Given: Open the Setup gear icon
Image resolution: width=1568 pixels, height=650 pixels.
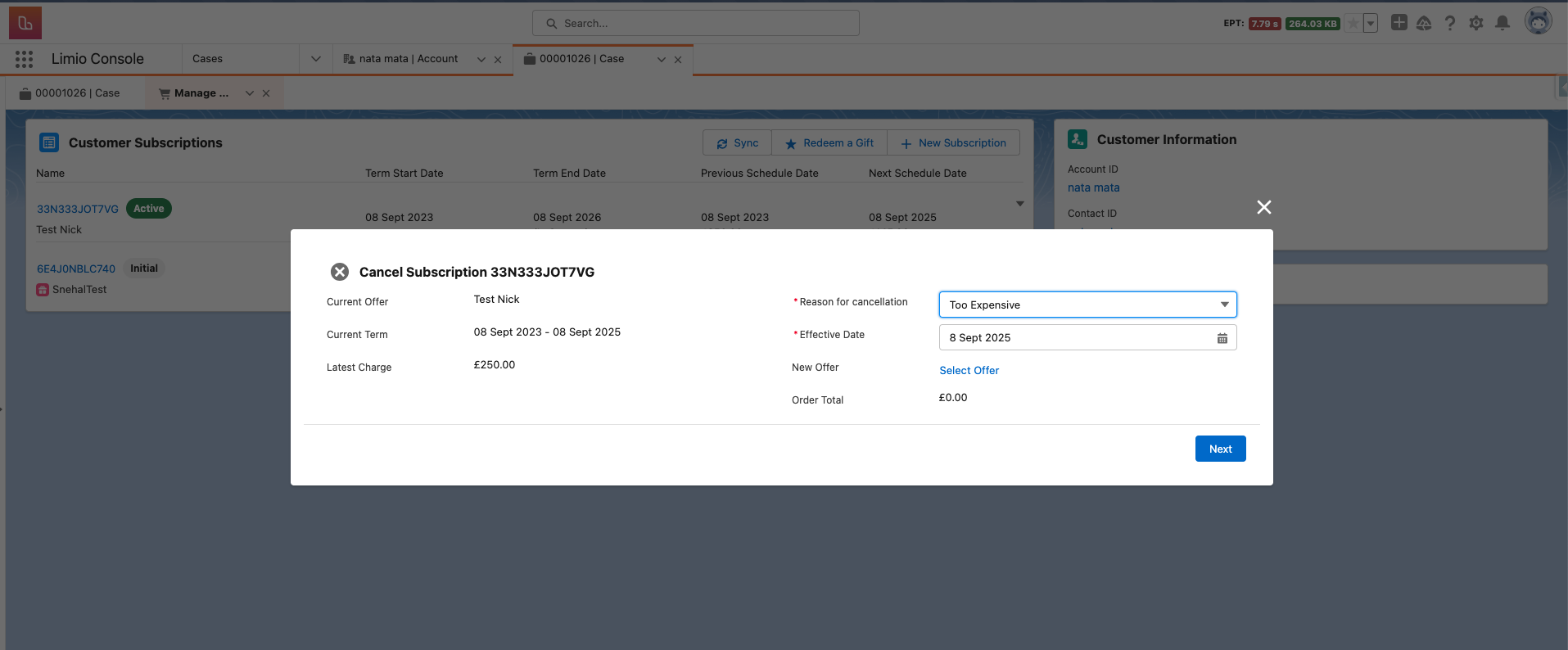Looking at the screenshot, I should pyautogui.click(x=1475, y=23).
